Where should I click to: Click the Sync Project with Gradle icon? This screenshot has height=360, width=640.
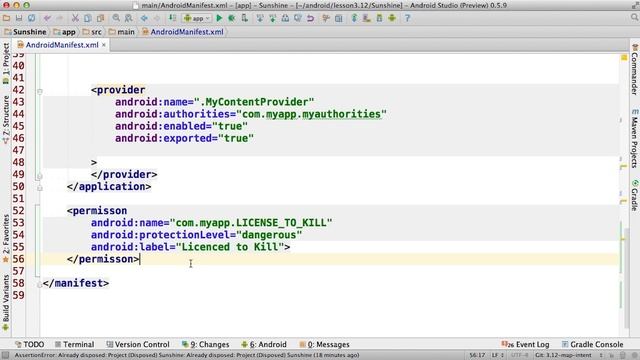(x=354, y=18)
